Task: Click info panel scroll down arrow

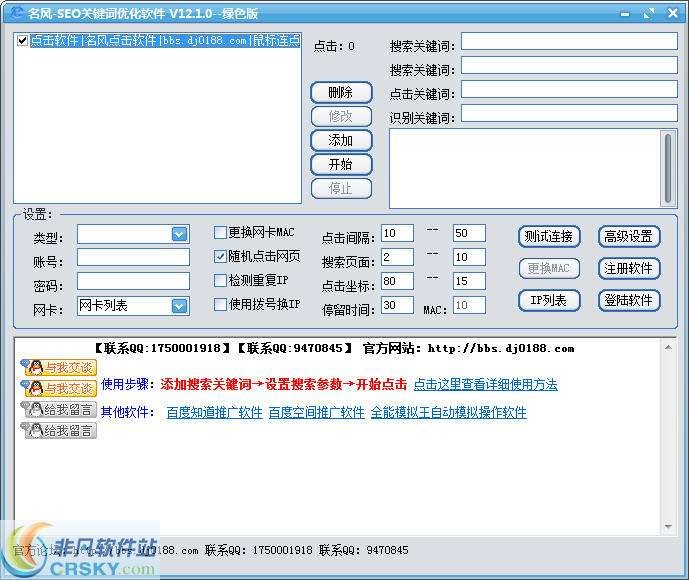Action: pos(668,526)
